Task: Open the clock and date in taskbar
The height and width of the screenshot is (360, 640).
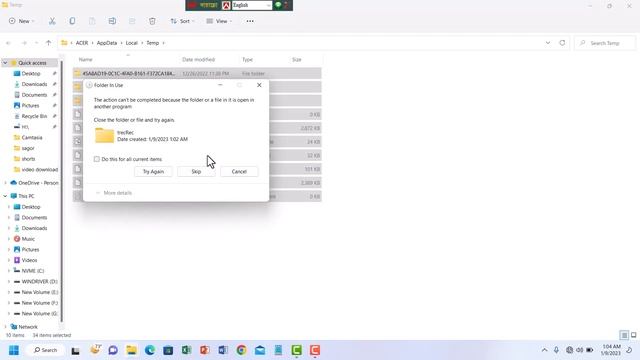Action: 611,350
